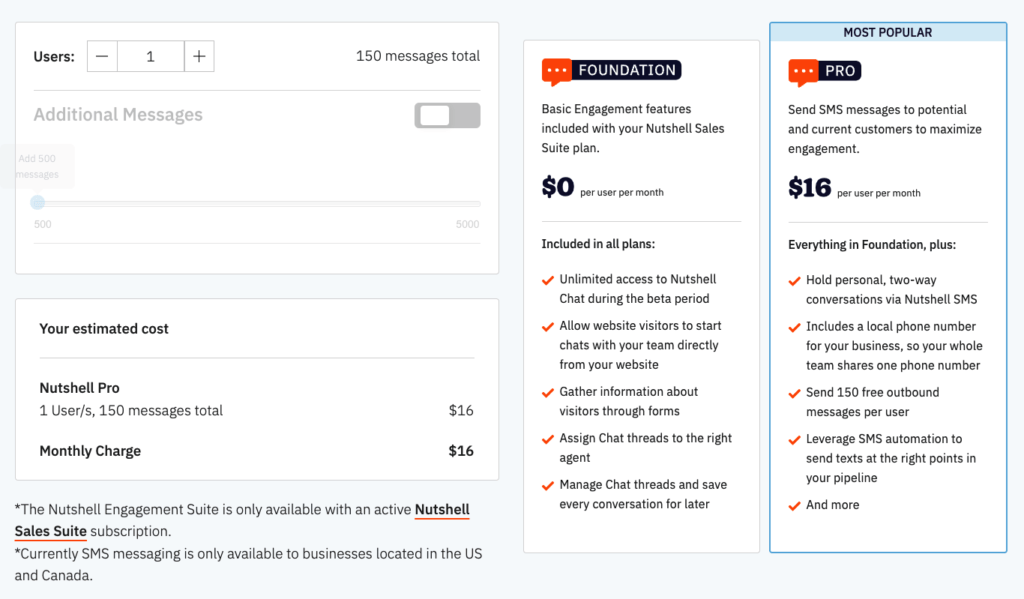Click checkmark beside Assign Chat threads
The image size is (1024, 599).
click(548, 439)
